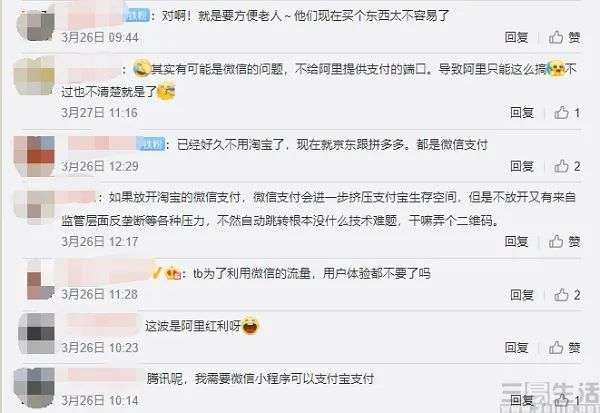The width and height of the screenshot is (600, 413).
Task: Click 回复 on the 09:44 comment
Action: click(x=517, y=38)
